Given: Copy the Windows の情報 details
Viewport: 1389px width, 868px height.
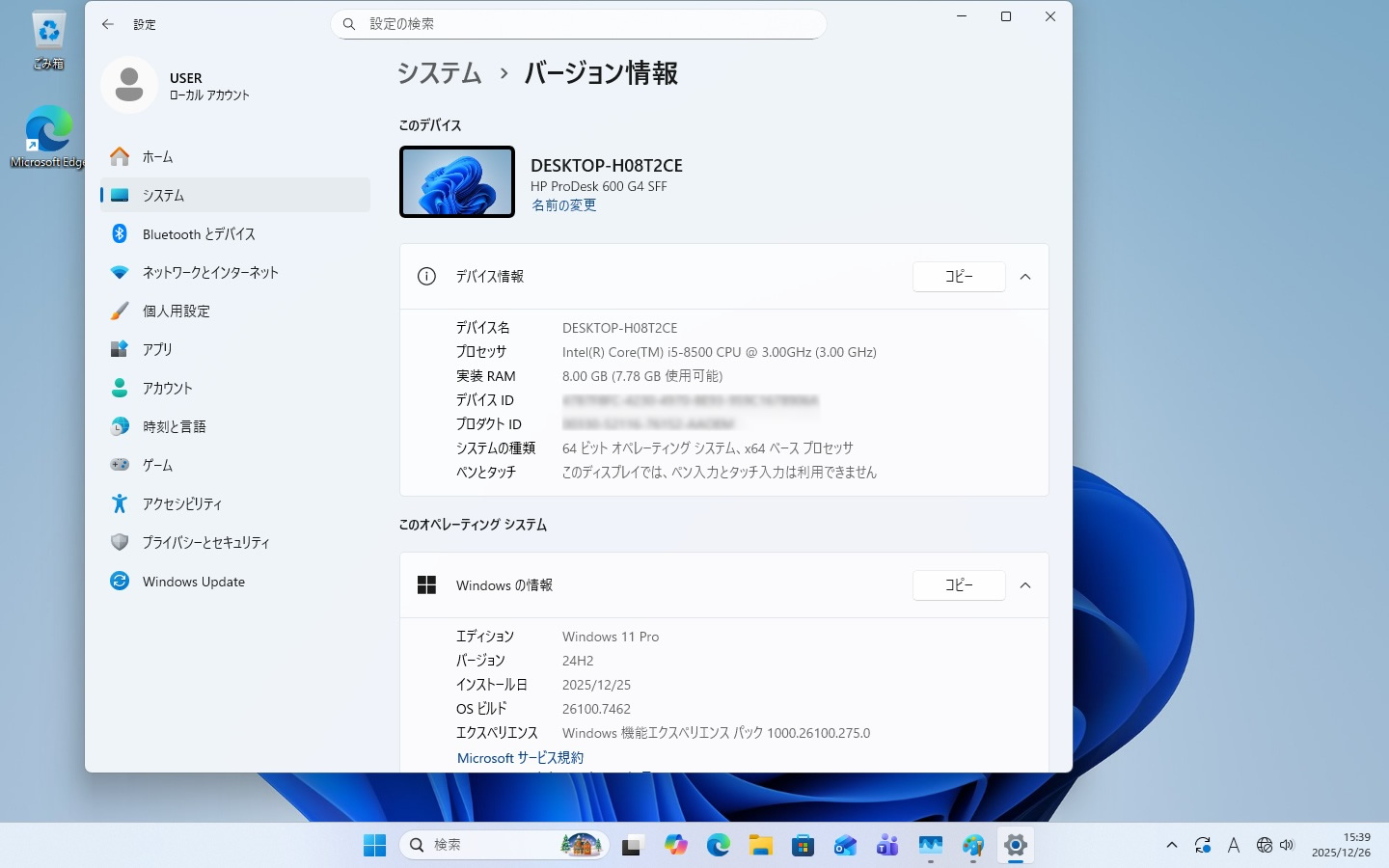Looking at the screenshot, I should tap(959, 585).
